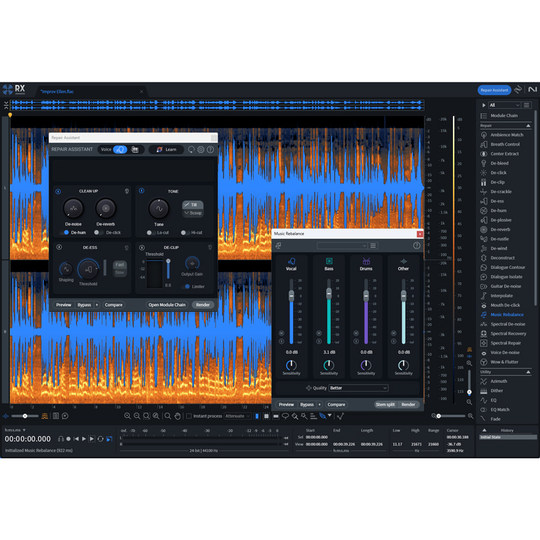Click the De-noise knob in Clean Up
This screenshot has height=540, width=540.
tap(73, 208)
